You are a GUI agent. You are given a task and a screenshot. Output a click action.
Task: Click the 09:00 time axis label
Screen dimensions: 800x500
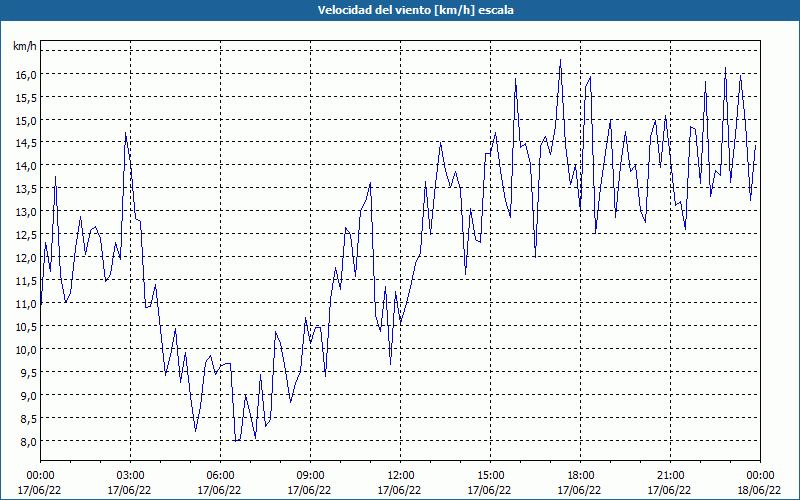pos(310,476)
